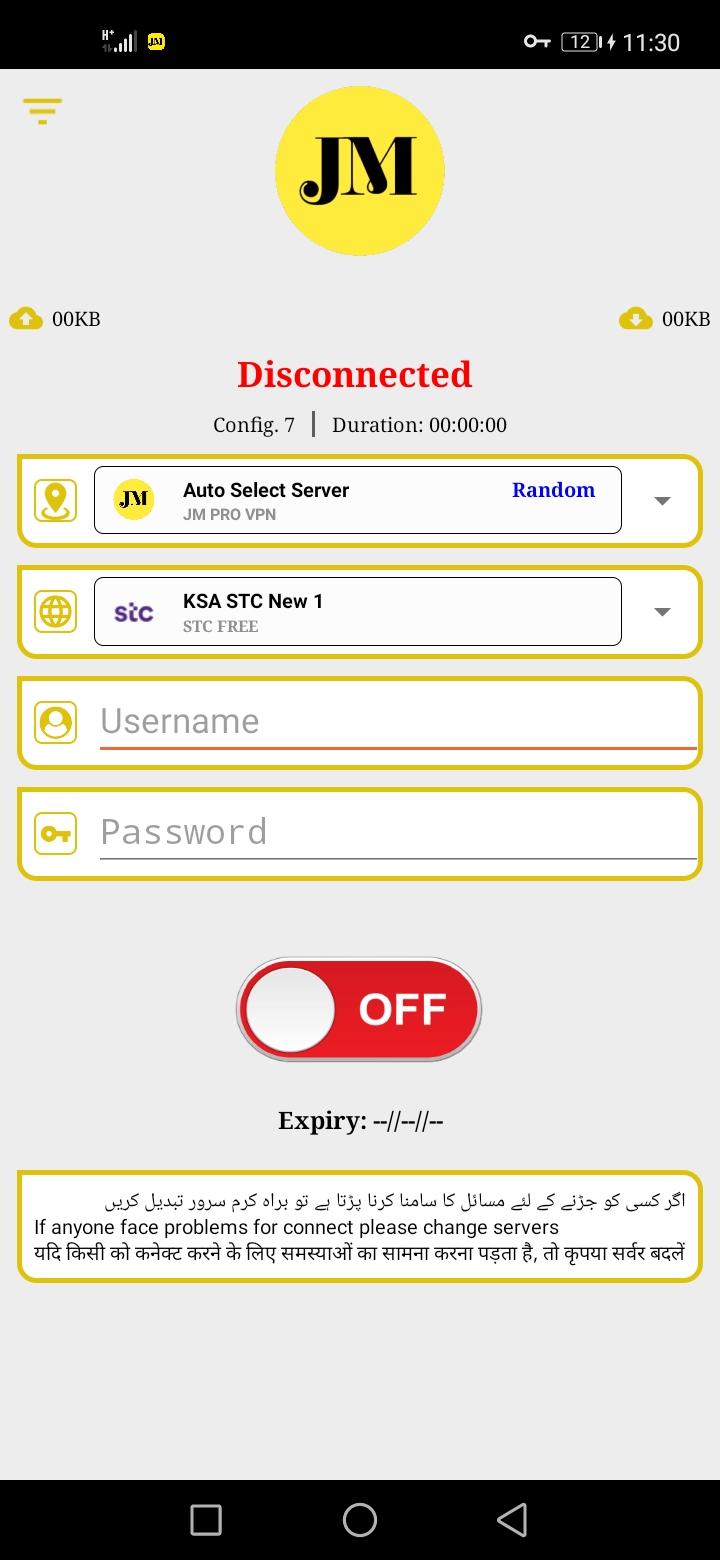Tap the globe network icon
The width and height of the screenshot is (720, 1560).
tap(55, 611)
